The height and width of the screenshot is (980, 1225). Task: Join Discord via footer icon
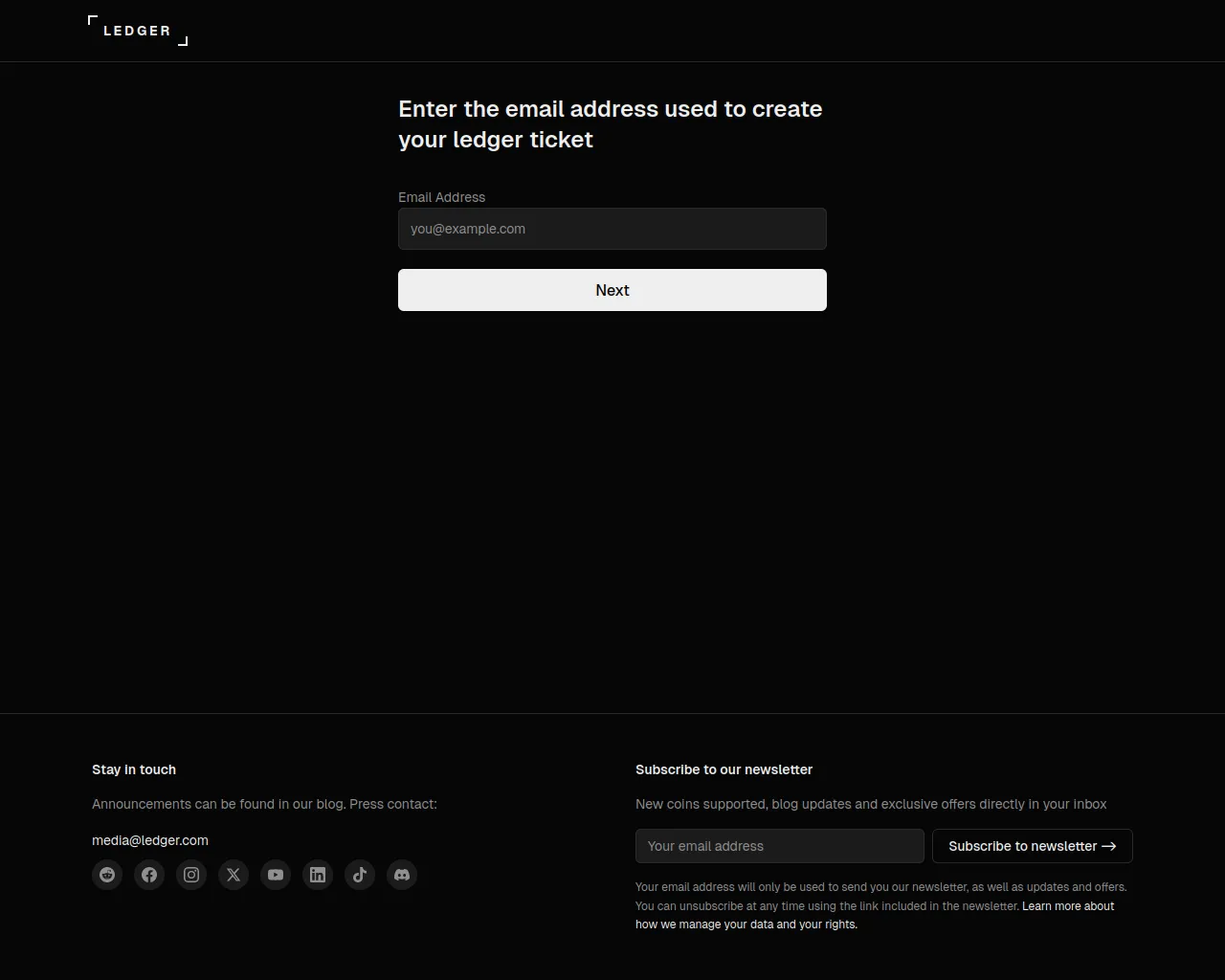tap(402, 875)
